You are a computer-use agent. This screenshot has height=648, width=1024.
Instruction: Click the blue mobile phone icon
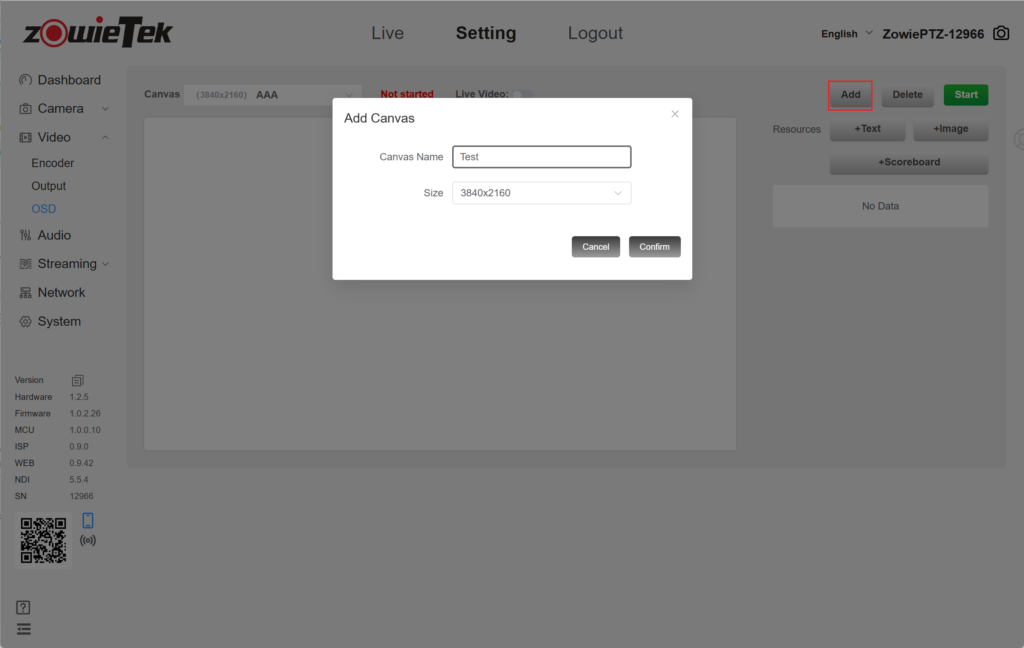[88, 520]
